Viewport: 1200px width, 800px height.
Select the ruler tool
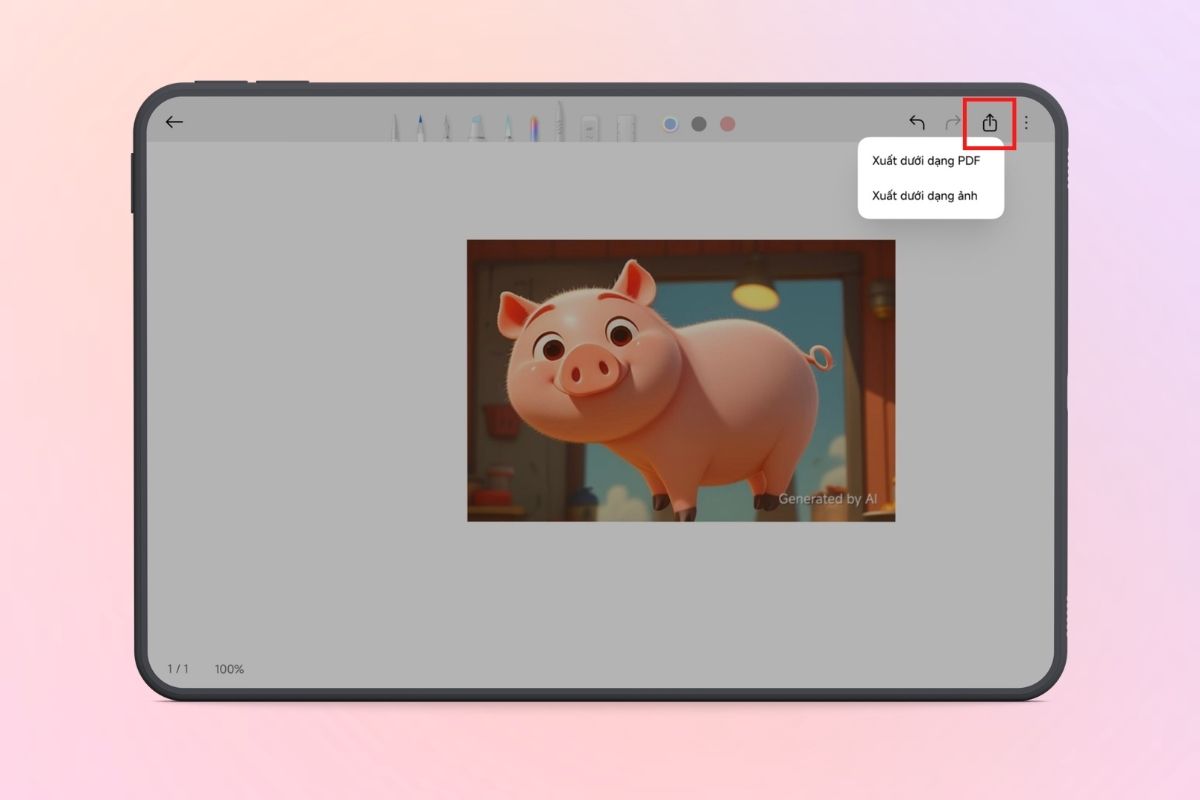pos(626,122)
